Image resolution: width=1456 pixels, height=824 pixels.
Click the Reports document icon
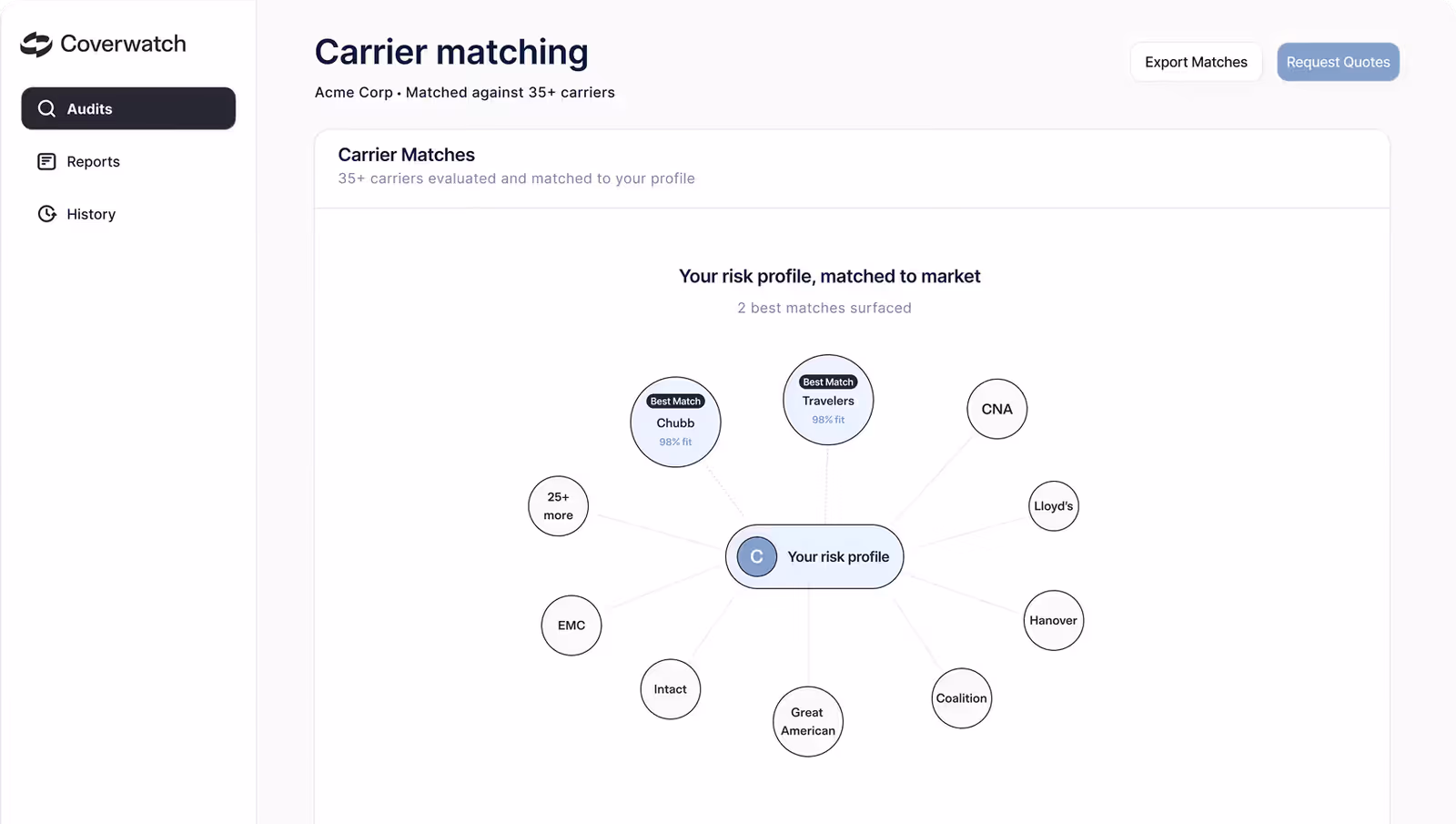[x=46, y=161]
